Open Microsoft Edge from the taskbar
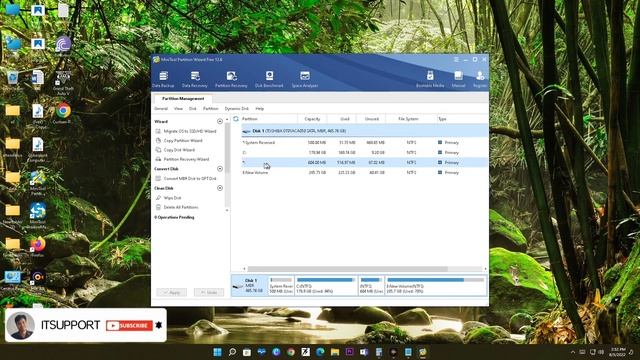 (x=320, y=352)
